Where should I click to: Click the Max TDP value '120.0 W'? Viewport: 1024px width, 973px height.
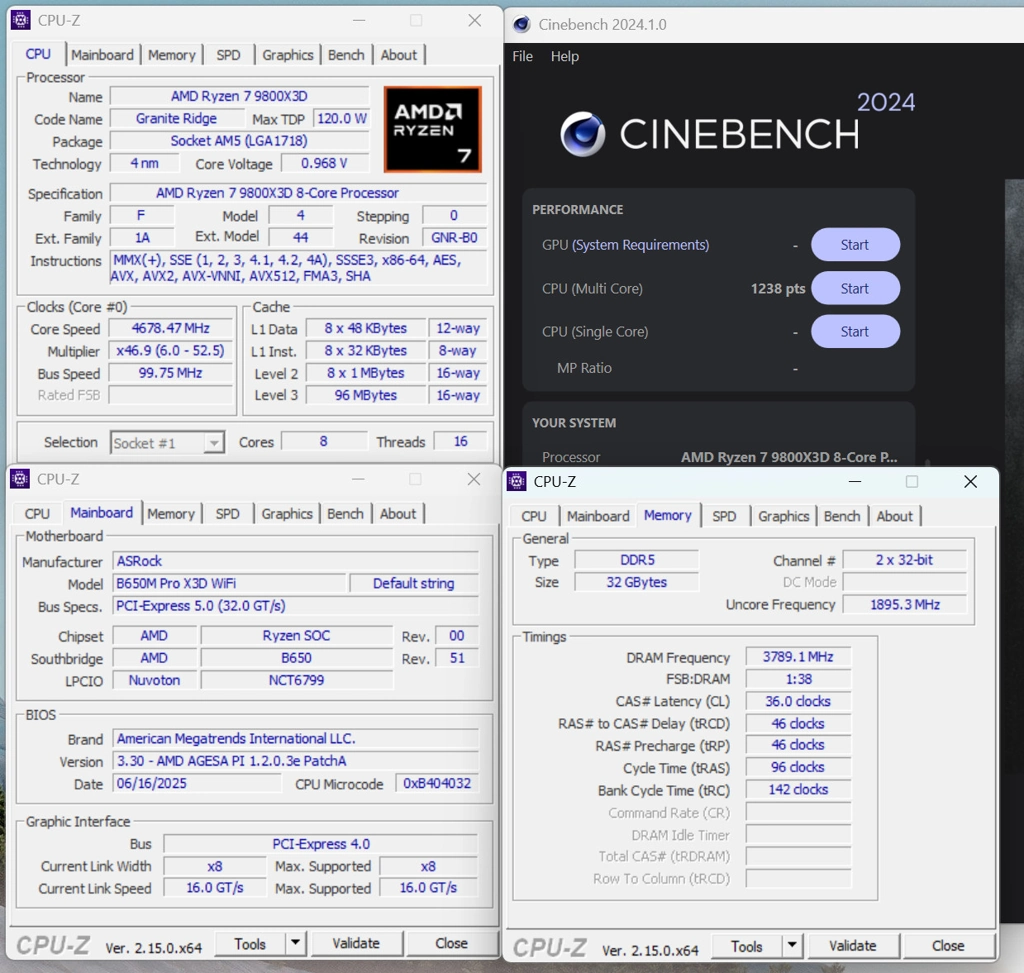[342, 118]
